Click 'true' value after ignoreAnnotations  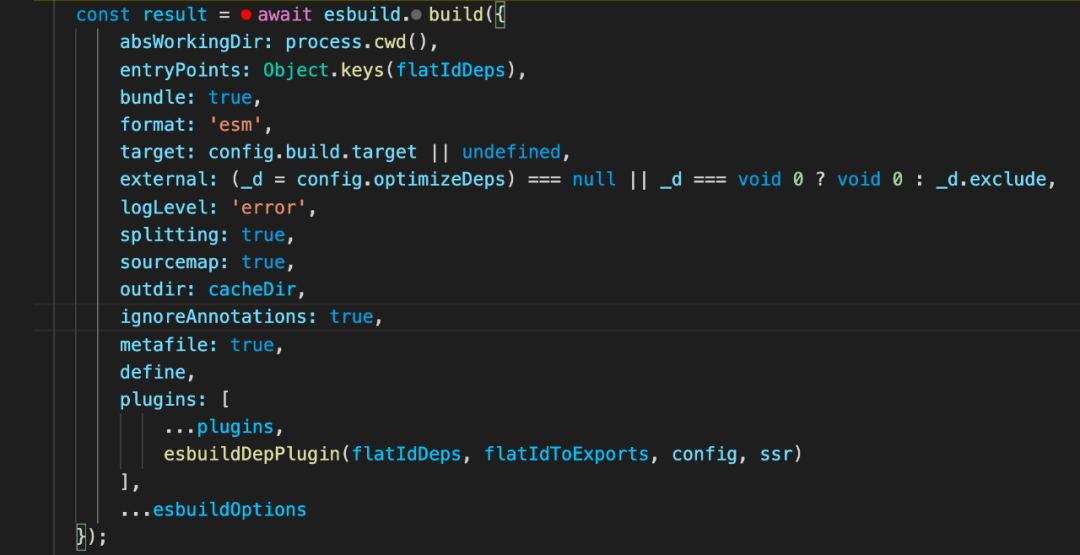click(x=351, y=317)
